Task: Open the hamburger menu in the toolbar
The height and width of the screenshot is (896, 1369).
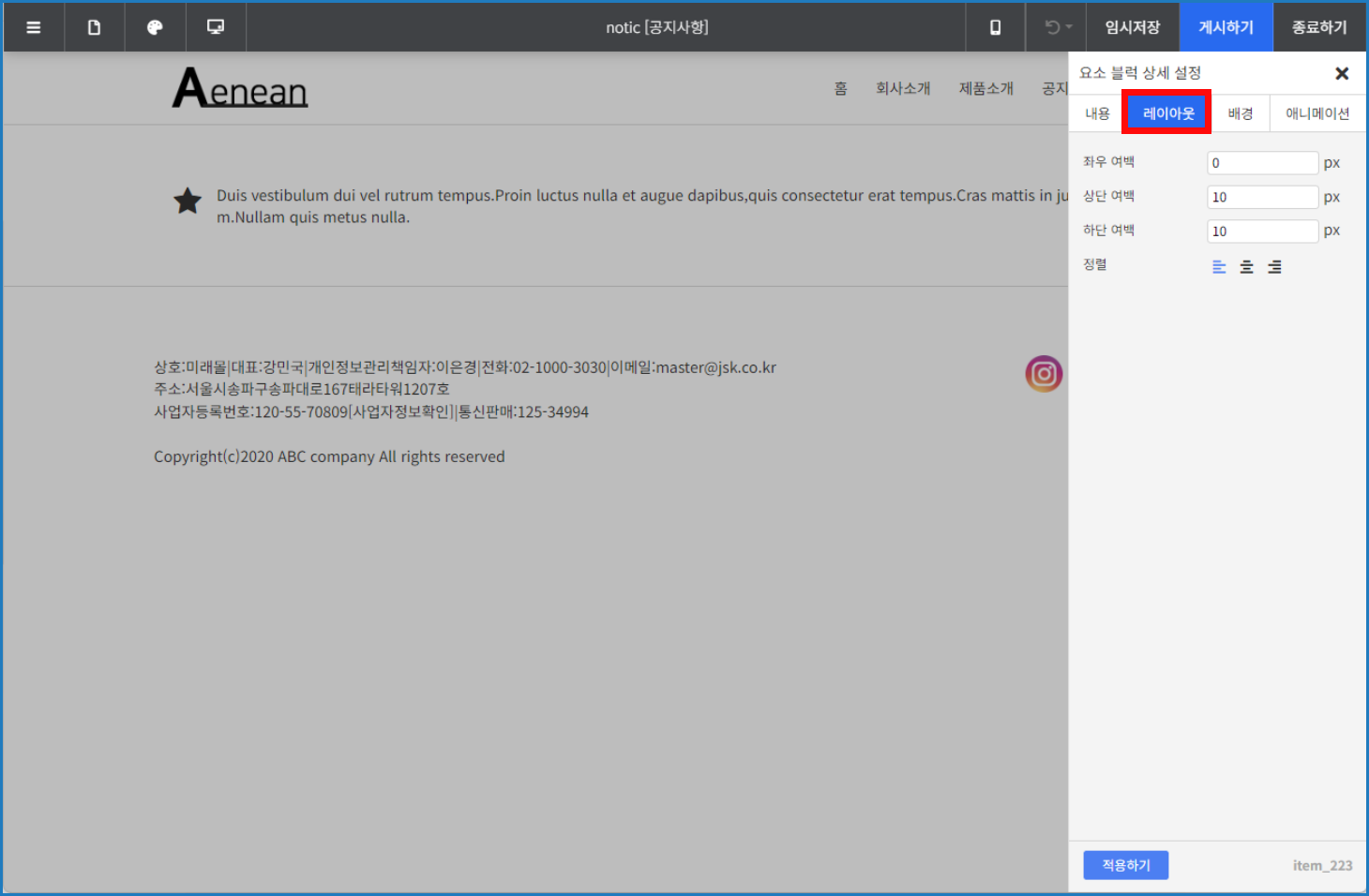Action: click(33, 27)
